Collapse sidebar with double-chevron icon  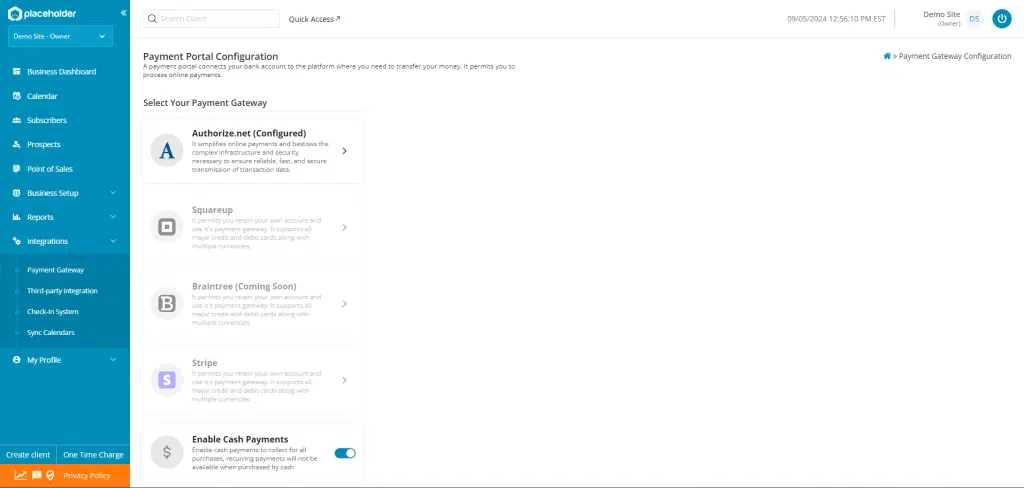123,13
